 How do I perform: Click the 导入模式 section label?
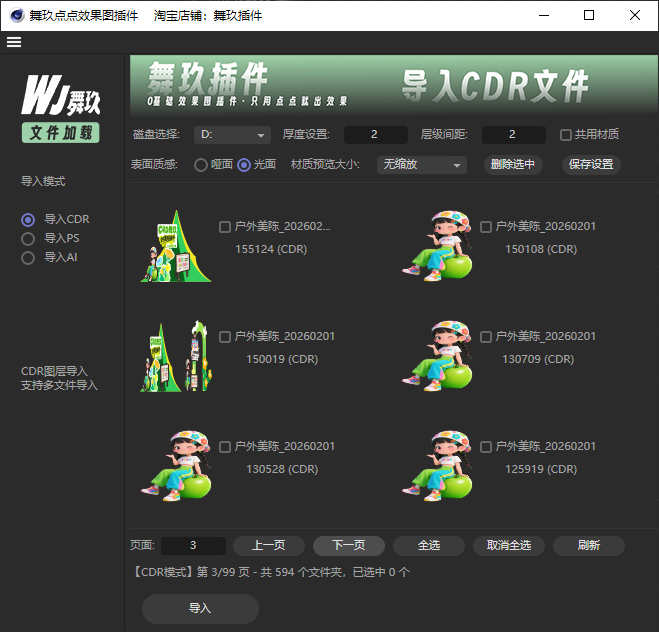pyautogui.click(x=43, y=182)
